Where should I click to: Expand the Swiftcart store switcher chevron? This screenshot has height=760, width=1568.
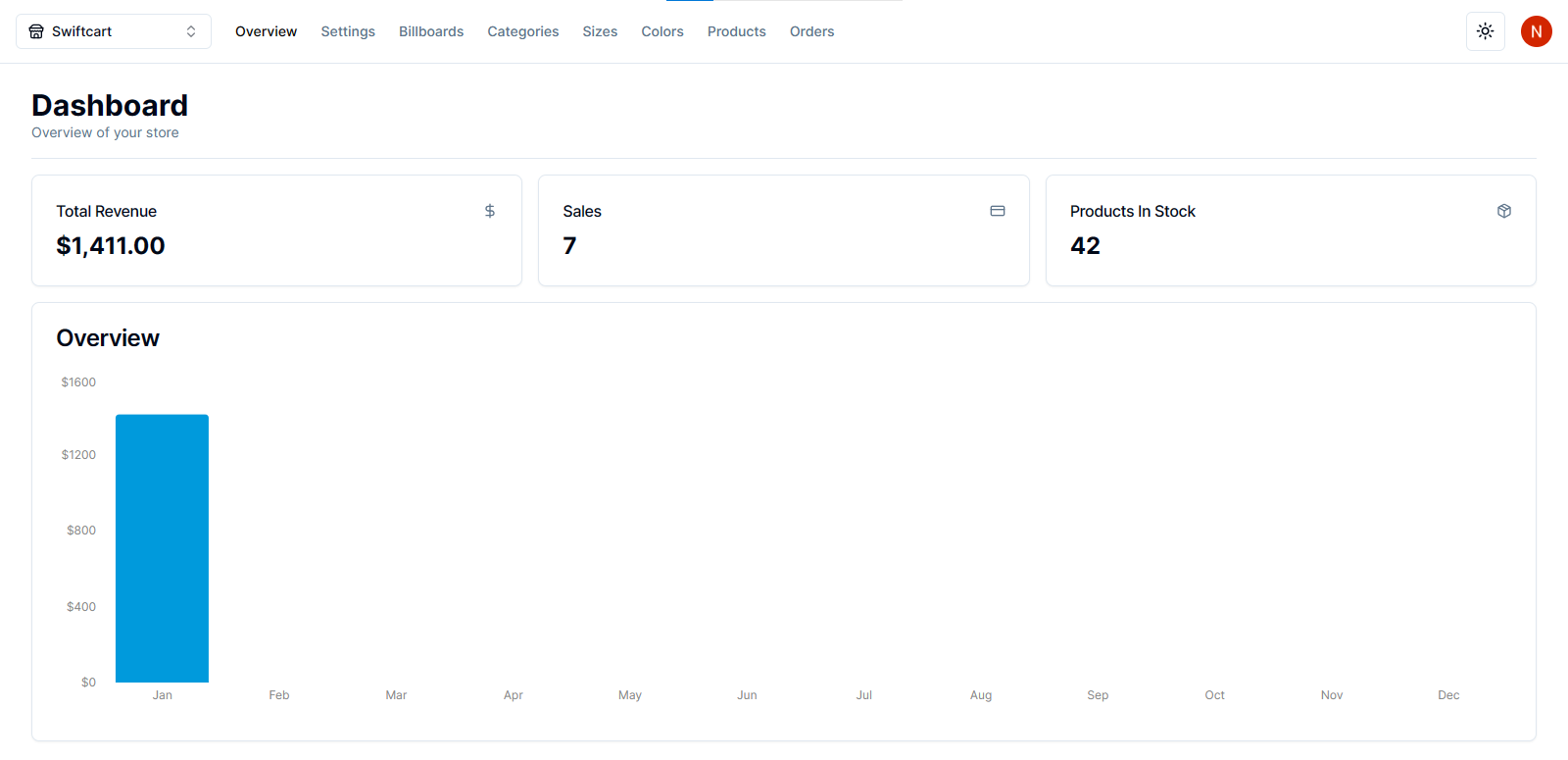191,31
